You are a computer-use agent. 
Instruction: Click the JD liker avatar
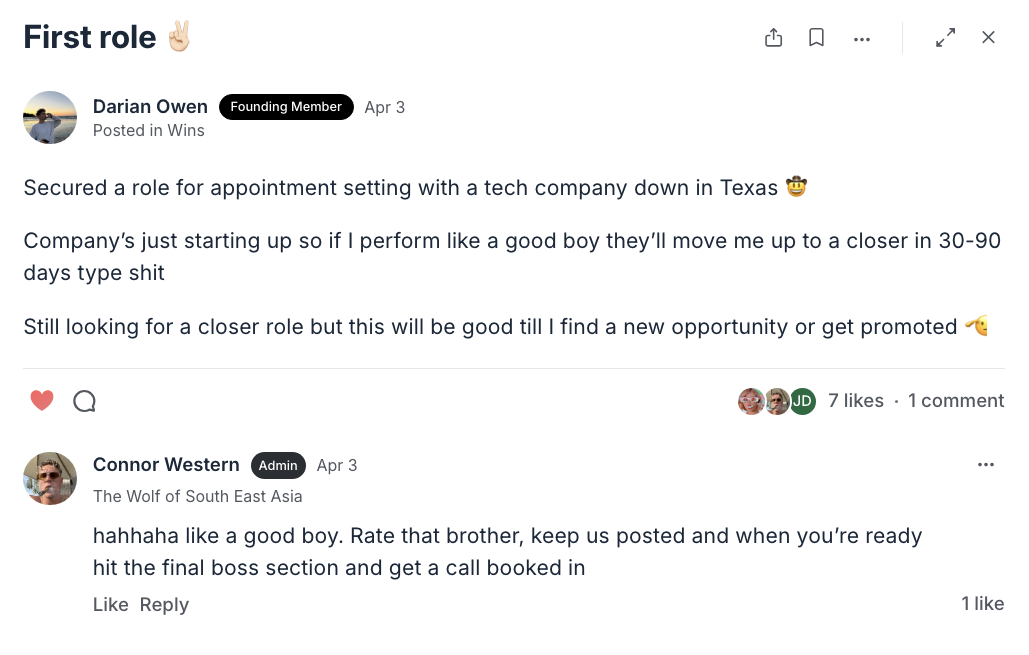(x=803, y=401)
